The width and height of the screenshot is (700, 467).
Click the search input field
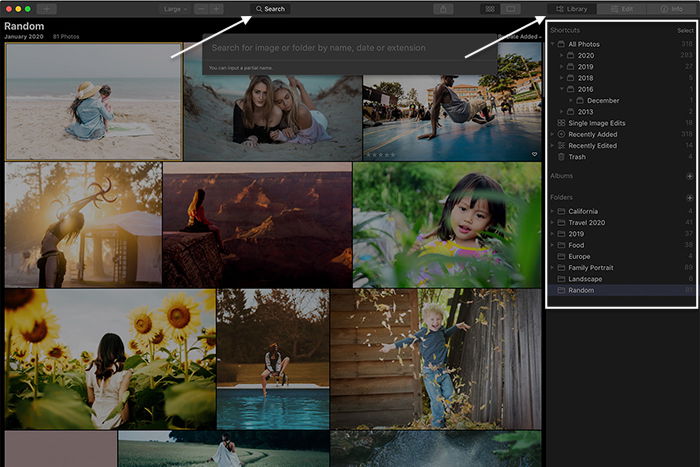[350, 48]
